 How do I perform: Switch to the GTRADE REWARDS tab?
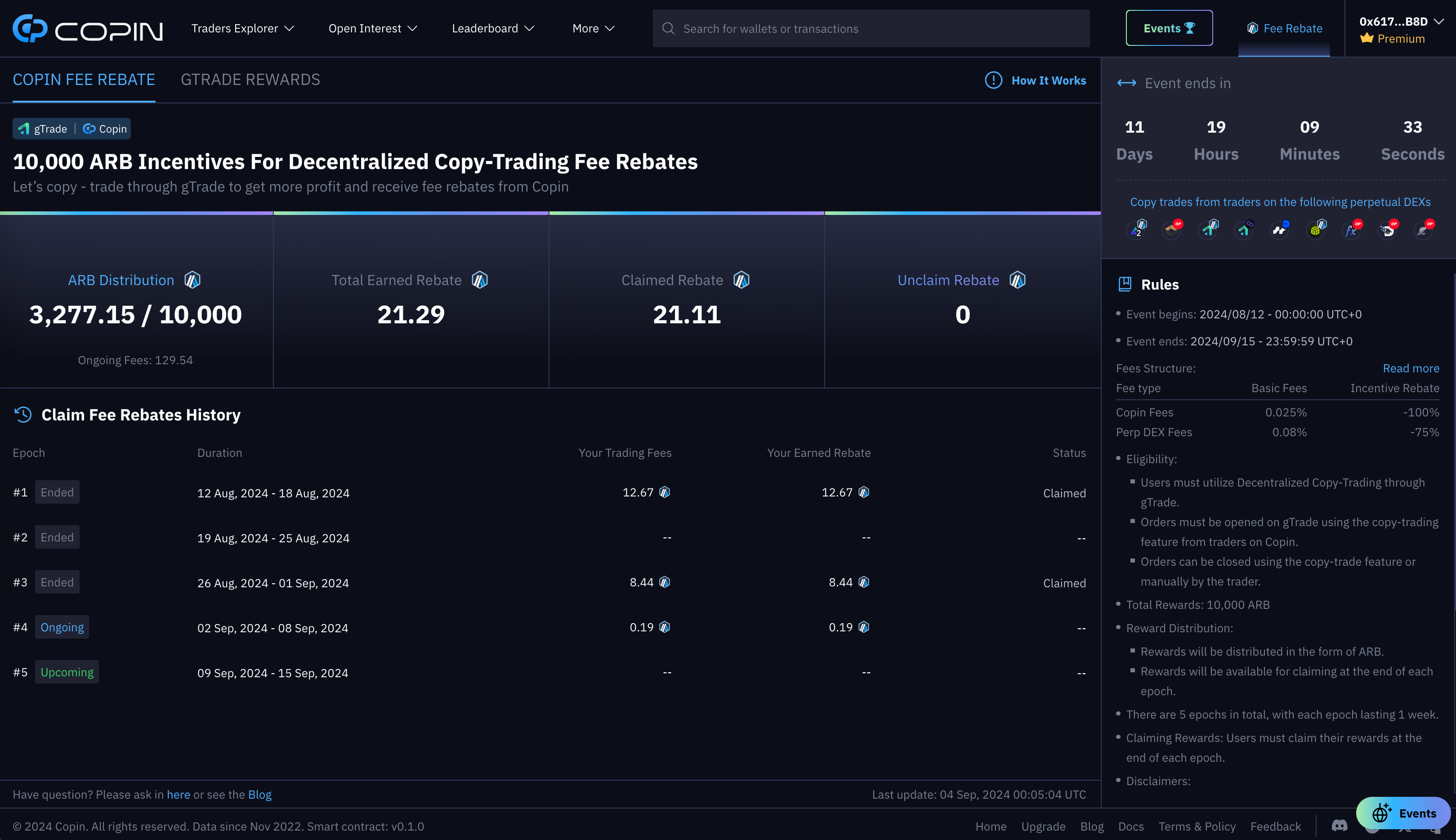(x=250, y=80)
